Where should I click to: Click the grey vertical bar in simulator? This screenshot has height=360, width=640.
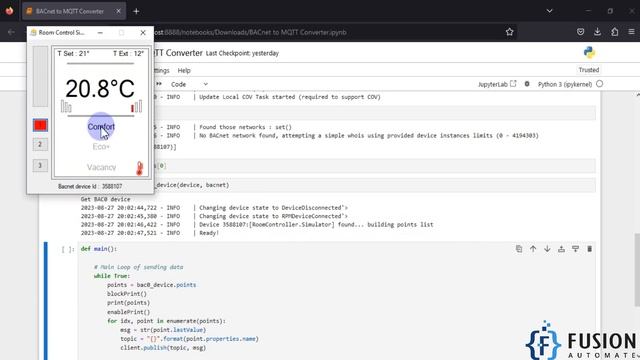pos(40,76)
